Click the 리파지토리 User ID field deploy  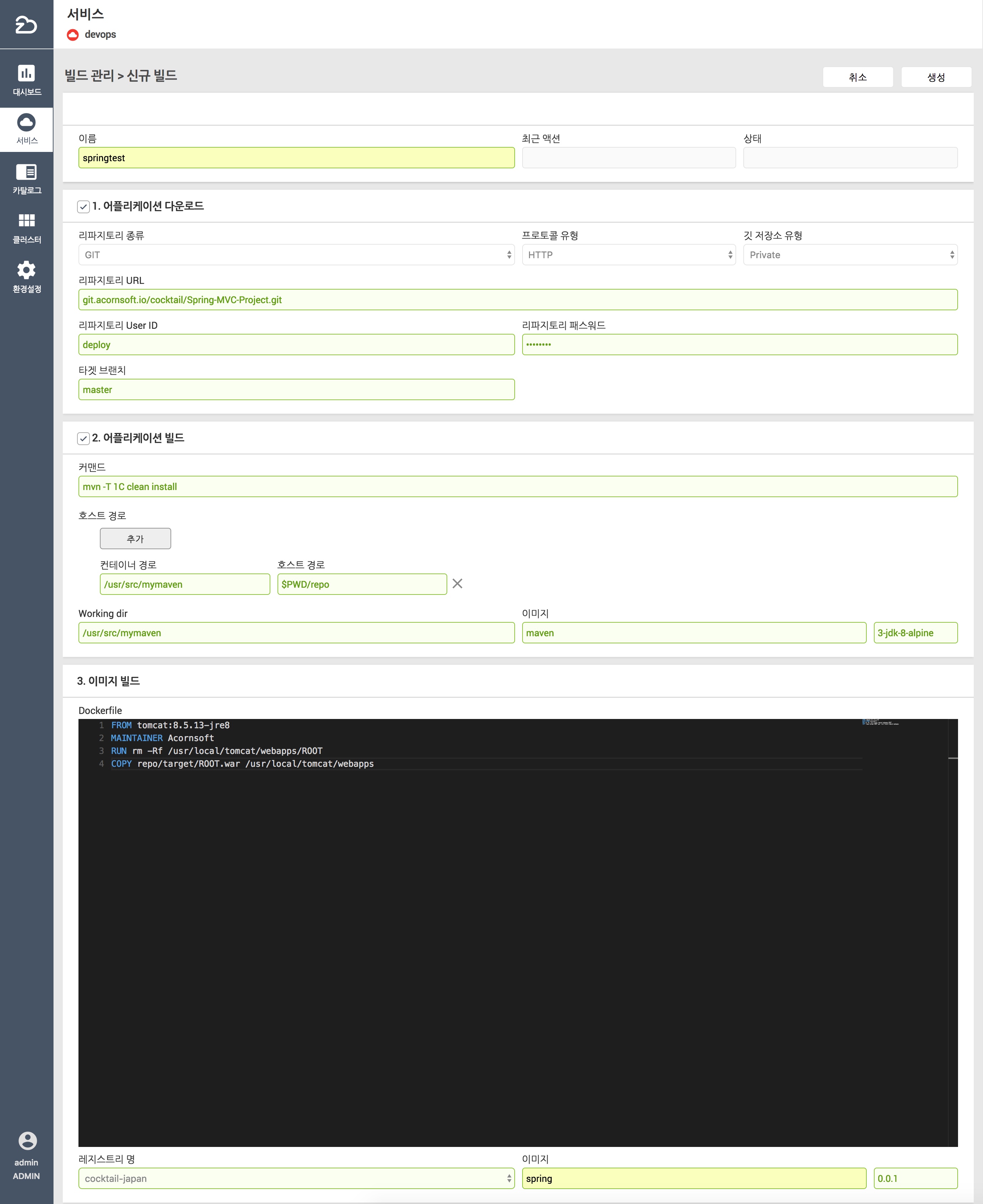[296, 345]
